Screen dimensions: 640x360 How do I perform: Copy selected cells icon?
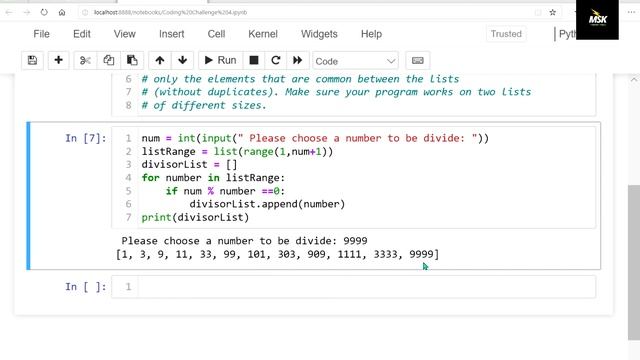click(109, 60)
